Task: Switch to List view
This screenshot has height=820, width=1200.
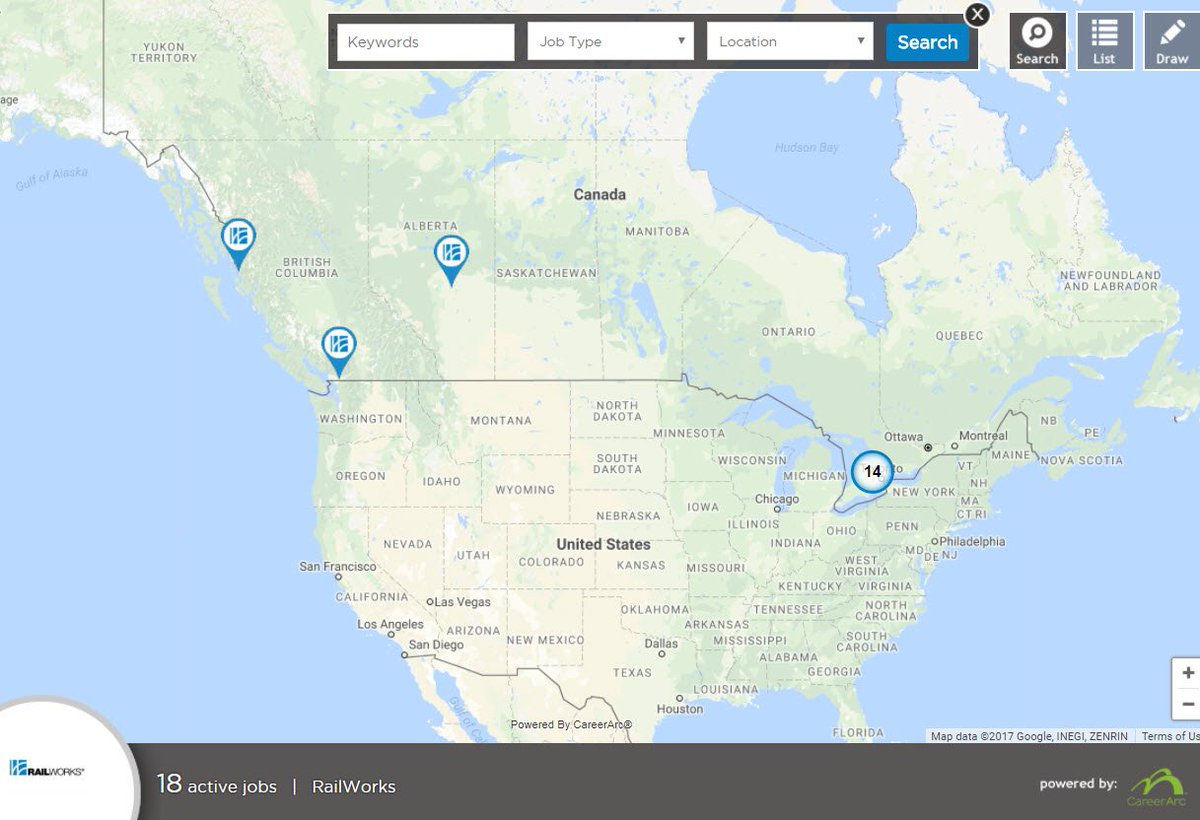Action: tap(1104, 41)
